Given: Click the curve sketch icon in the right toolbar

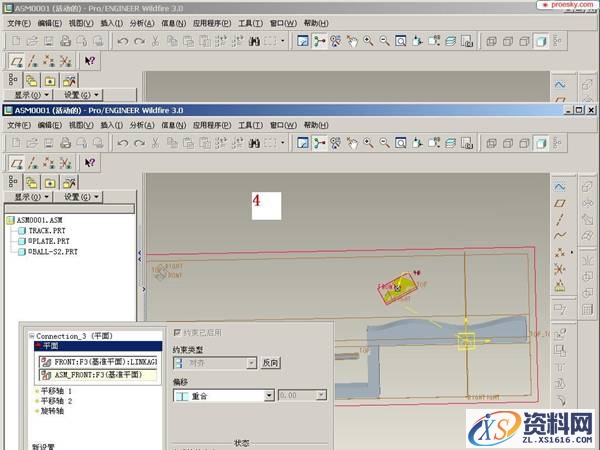Looking at the screenshot, I should (x=560, y=236).
